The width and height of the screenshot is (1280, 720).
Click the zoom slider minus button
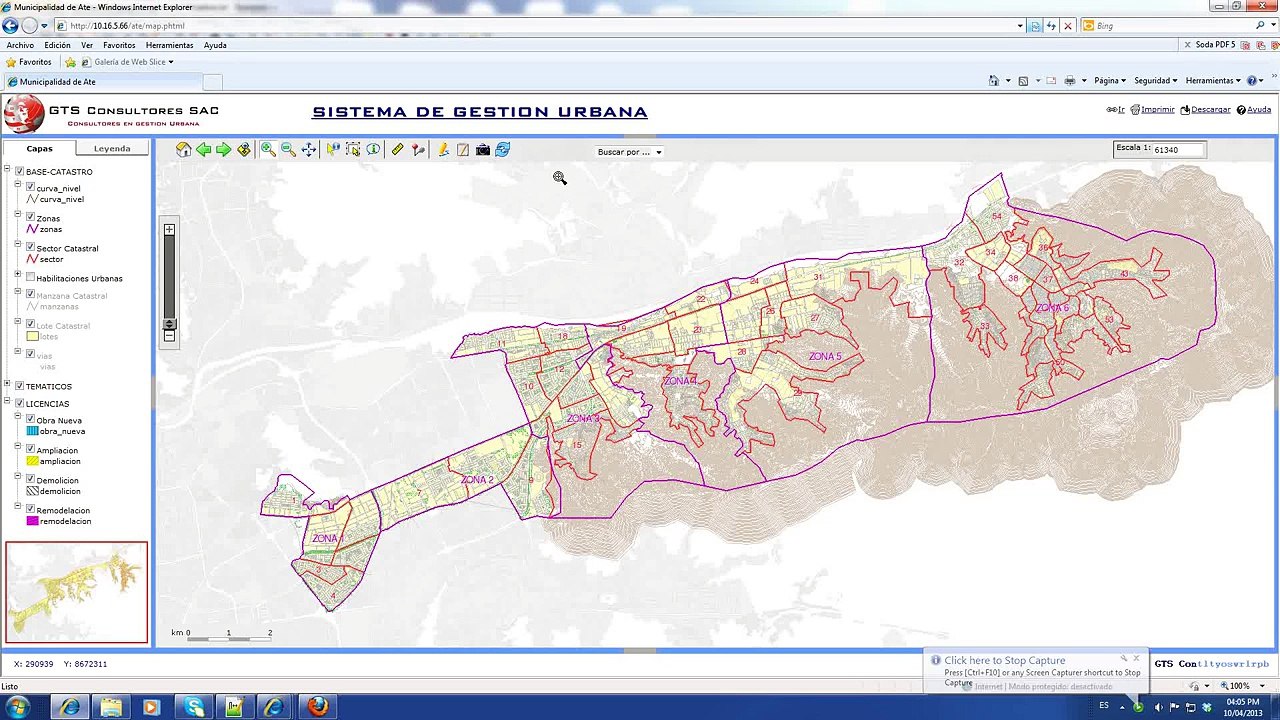click(x=169, y=336)
